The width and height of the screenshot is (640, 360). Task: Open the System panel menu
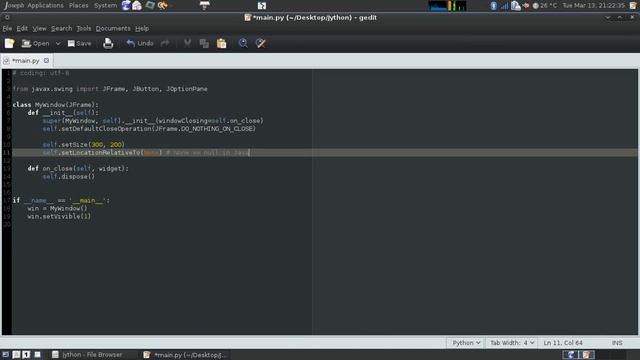click(105, 5)
